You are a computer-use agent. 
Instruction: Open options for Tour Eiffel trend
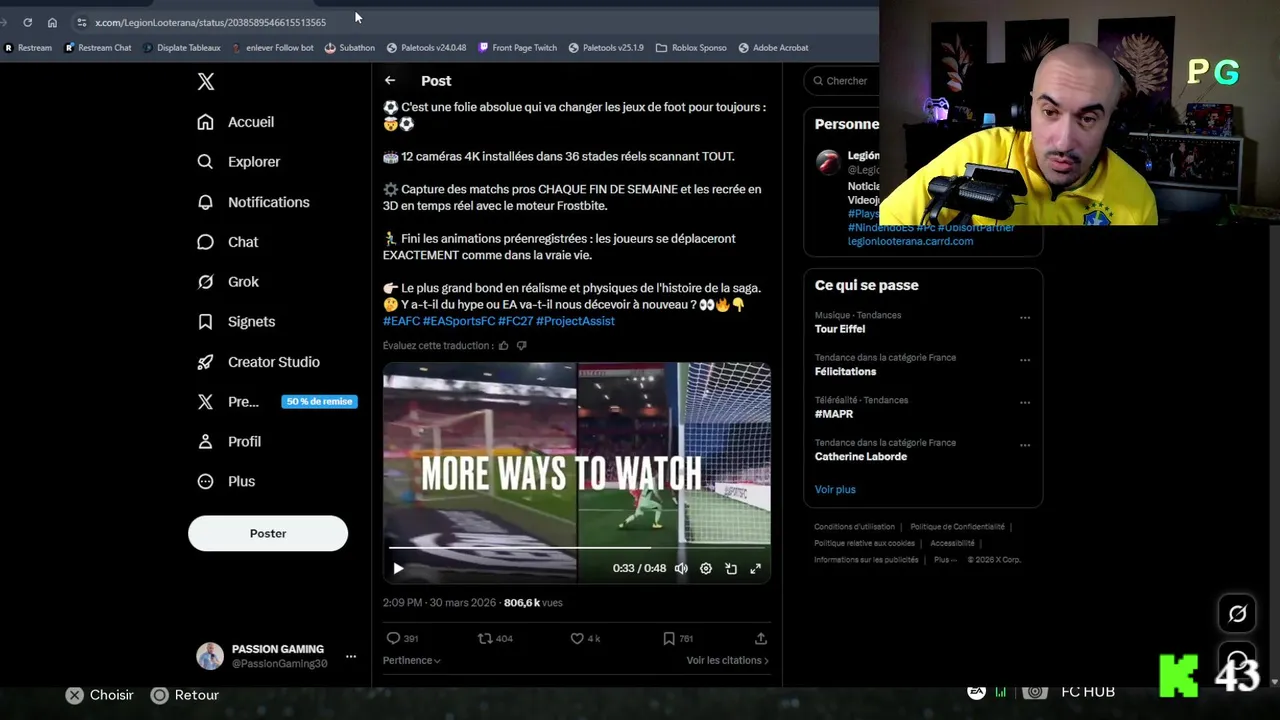[x=1025, y=318]
